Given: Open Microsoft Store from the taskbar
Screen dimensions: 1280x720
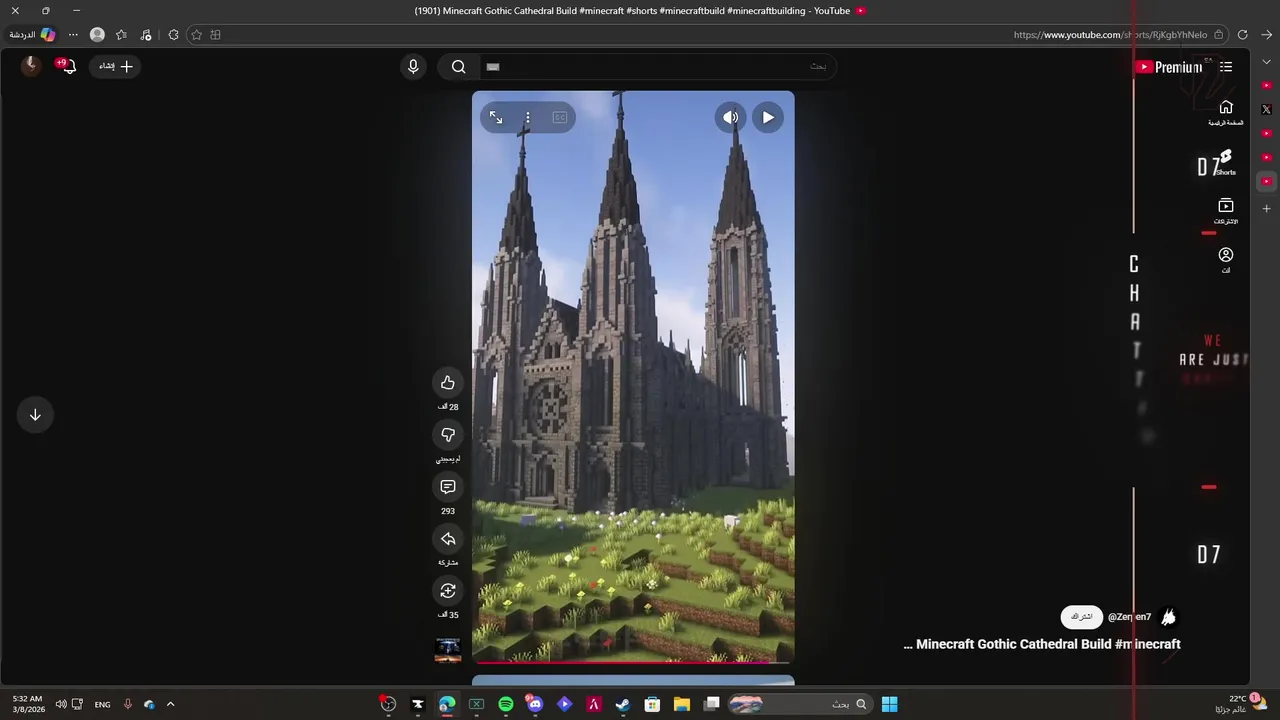Looking at the screenshot, I should point(652,704).
